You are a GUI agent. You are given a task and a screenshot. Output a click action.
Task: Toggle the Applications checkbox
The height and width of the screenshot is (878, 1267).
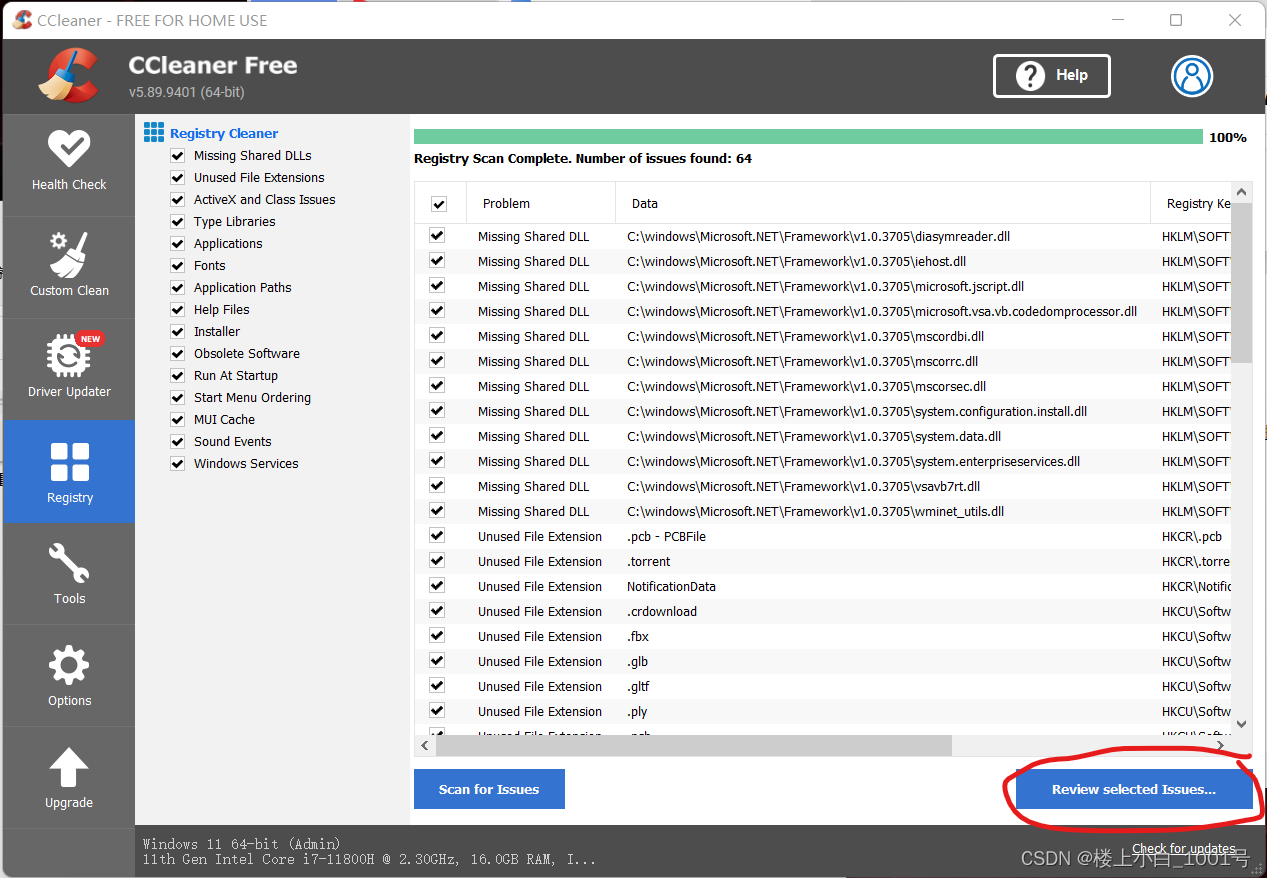(x=178, y=244)
